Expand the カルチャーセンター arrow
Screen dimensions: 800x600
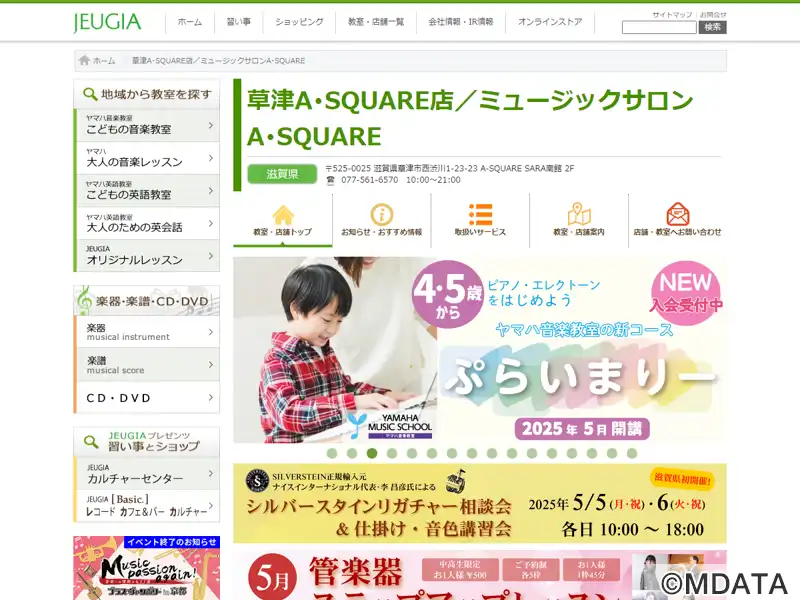pyautogui.click(x=211, y=473)
